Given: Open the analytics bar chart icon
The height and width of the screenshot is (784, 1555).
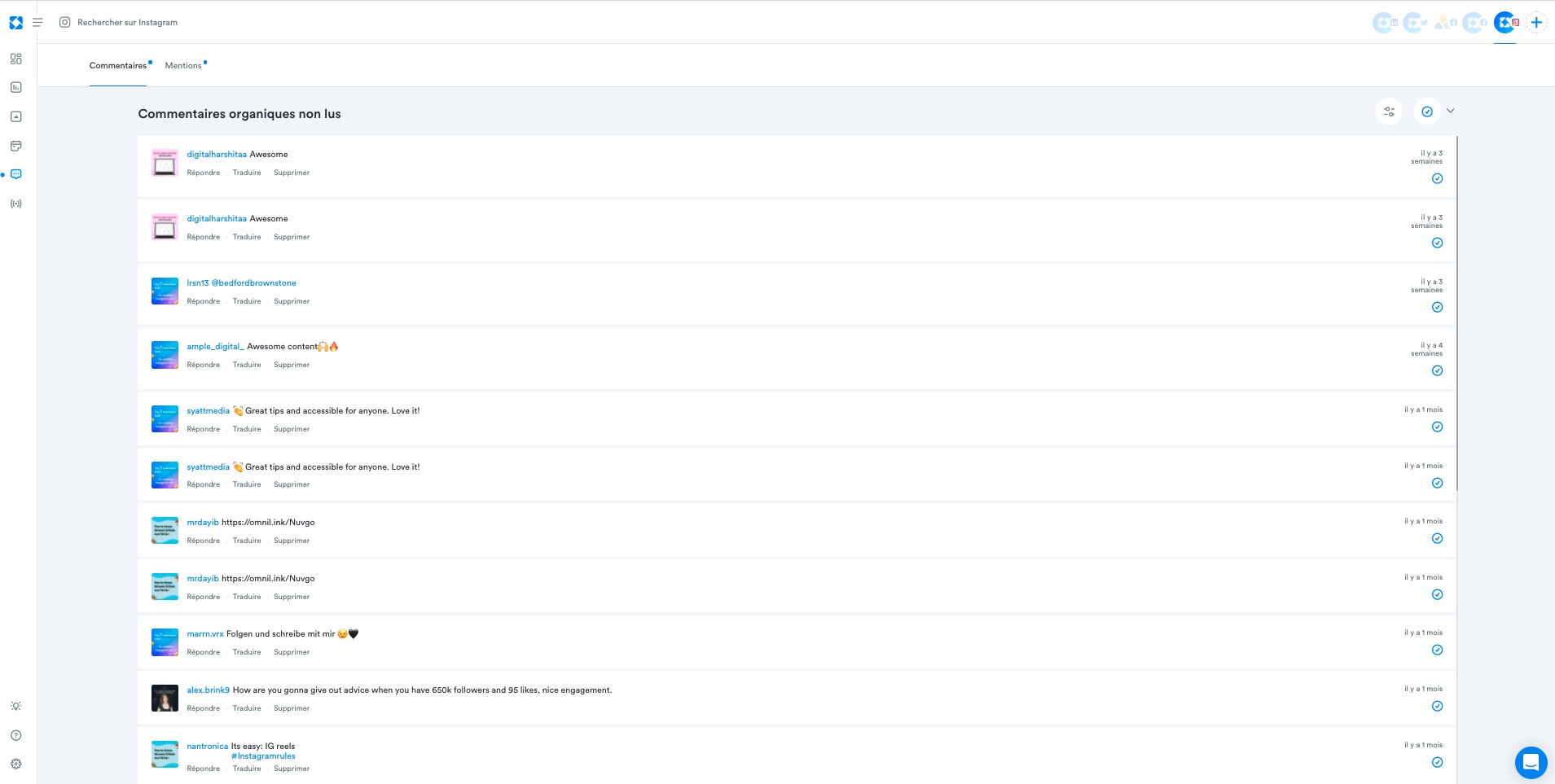Looking at the screenshot, I should (15, 86).
